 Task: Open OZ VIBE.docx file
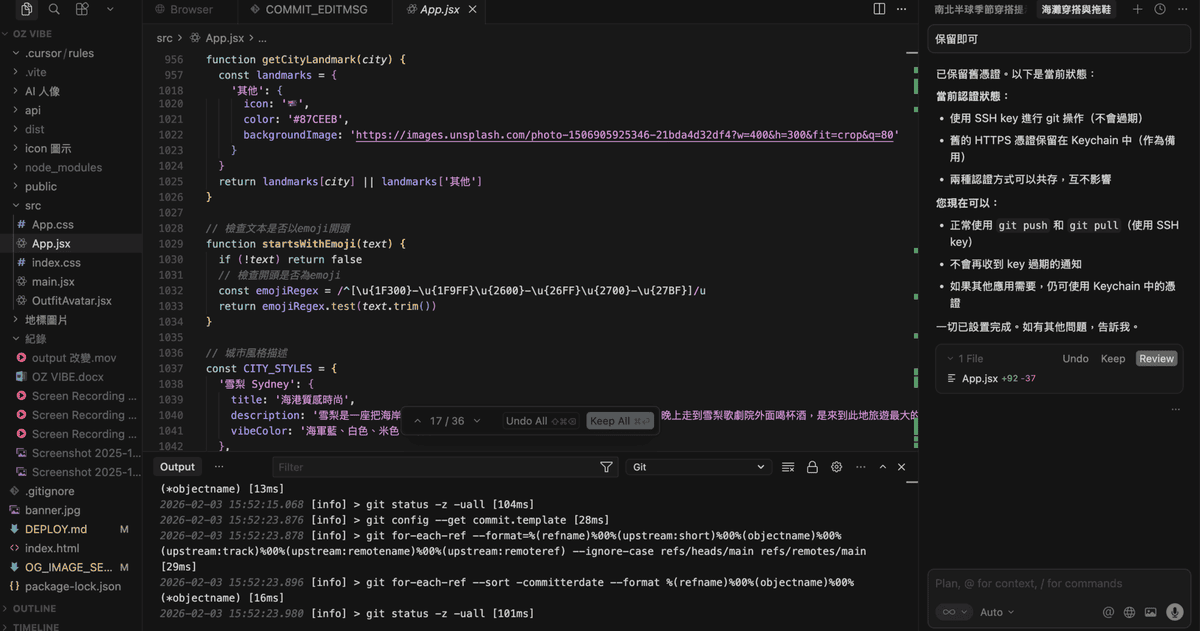[70, 377]
